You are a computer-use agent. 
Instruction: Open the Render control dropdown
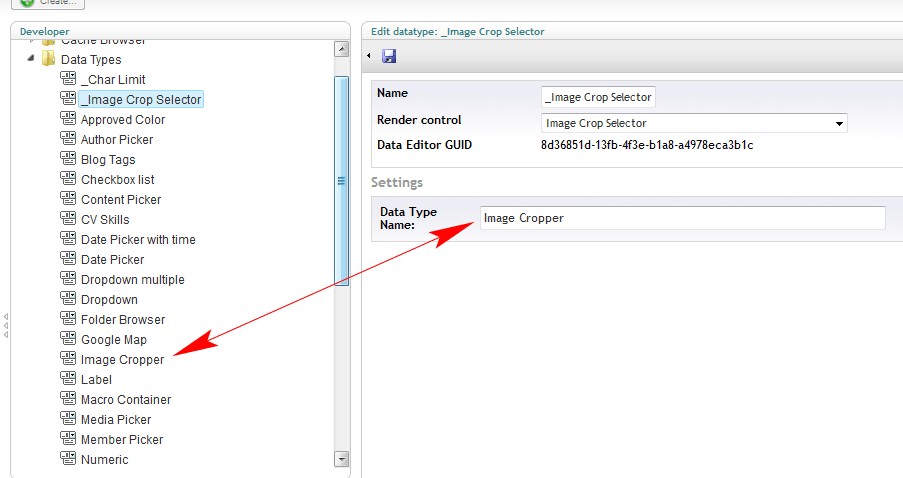tap(694, 123)
